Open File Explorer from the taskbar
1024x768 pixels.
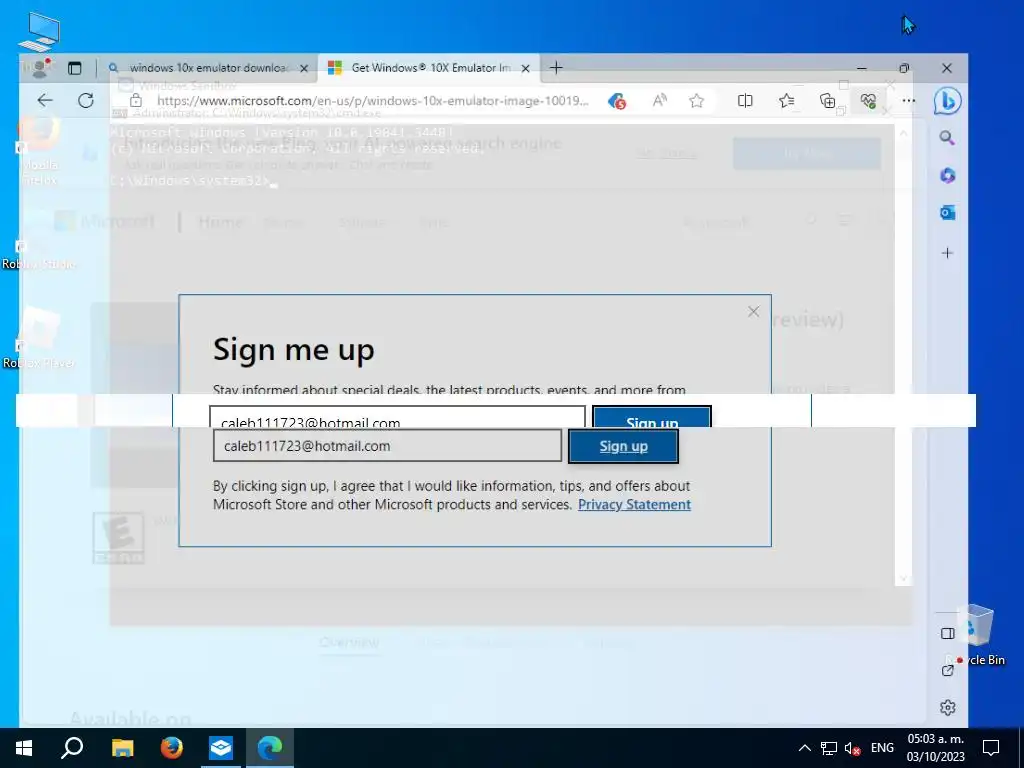(122, 748)
